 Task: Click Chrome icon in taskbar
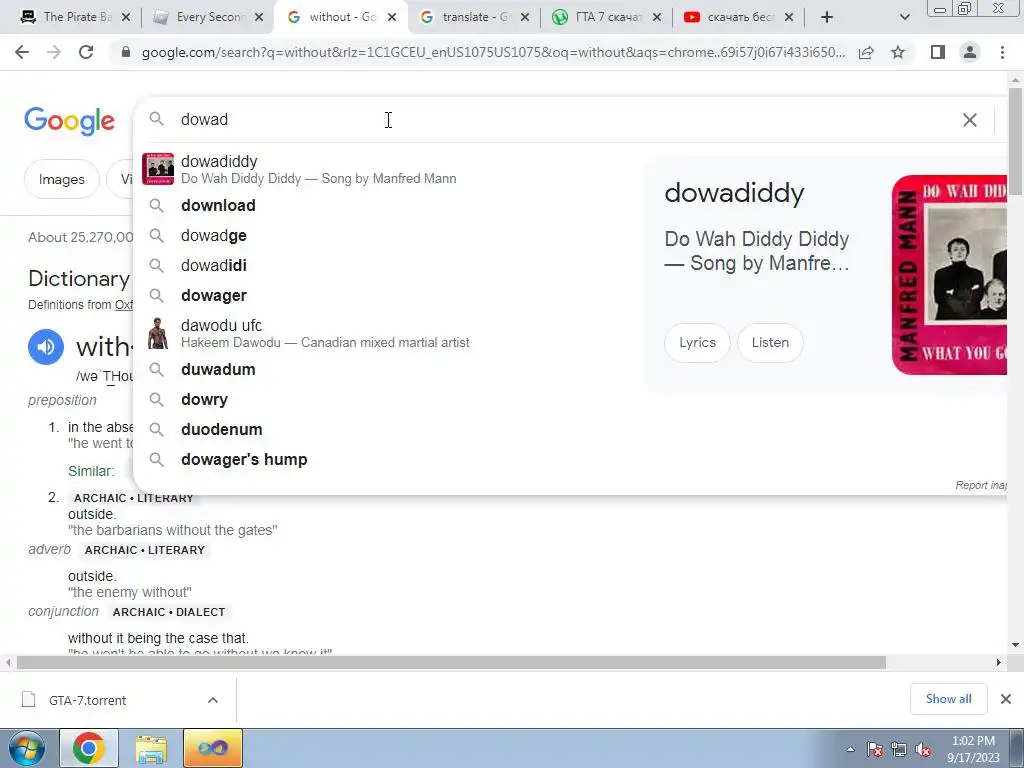pyautogui.click(x=89, y=748)
